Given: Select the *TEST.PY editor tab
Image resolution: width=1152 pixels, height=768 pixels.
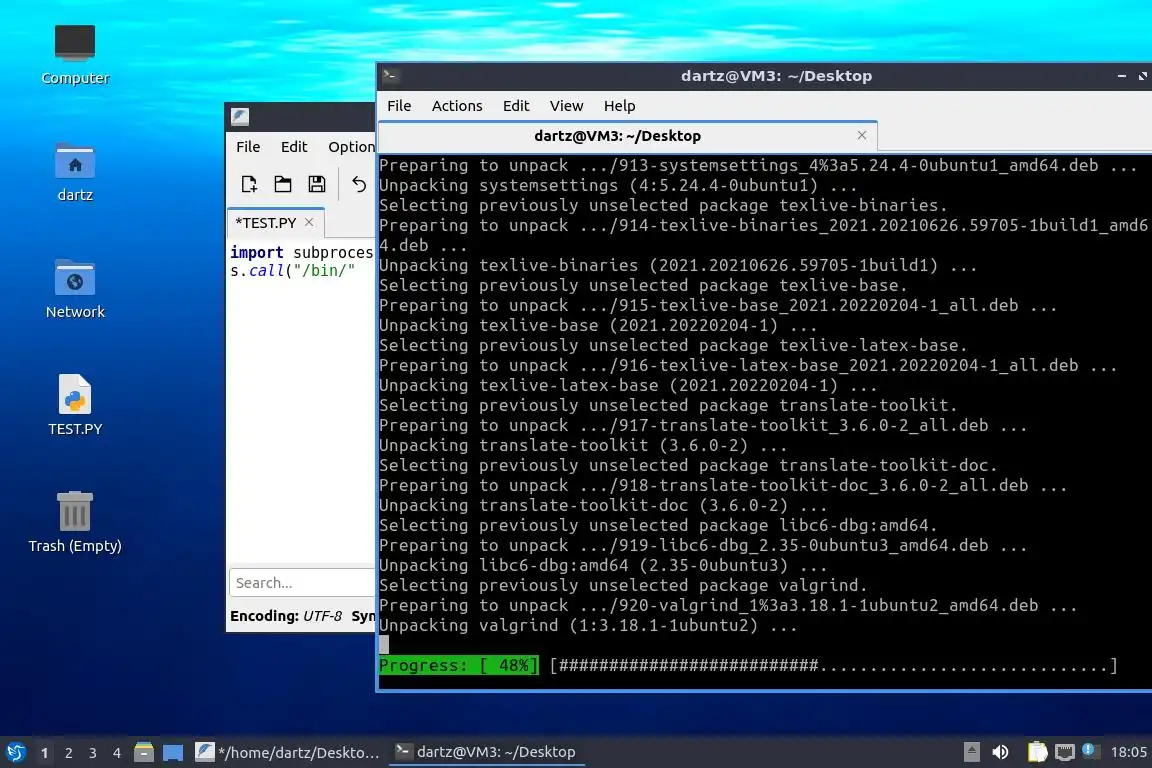Looking at the screenshot, I should coord(275,223).
